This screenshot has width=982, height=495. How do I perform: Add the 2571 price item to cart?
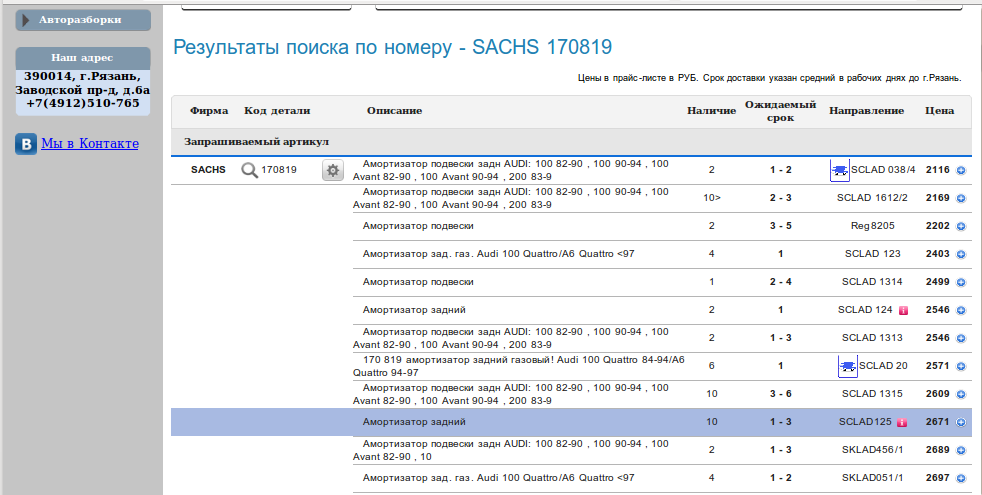click(961, 367)
